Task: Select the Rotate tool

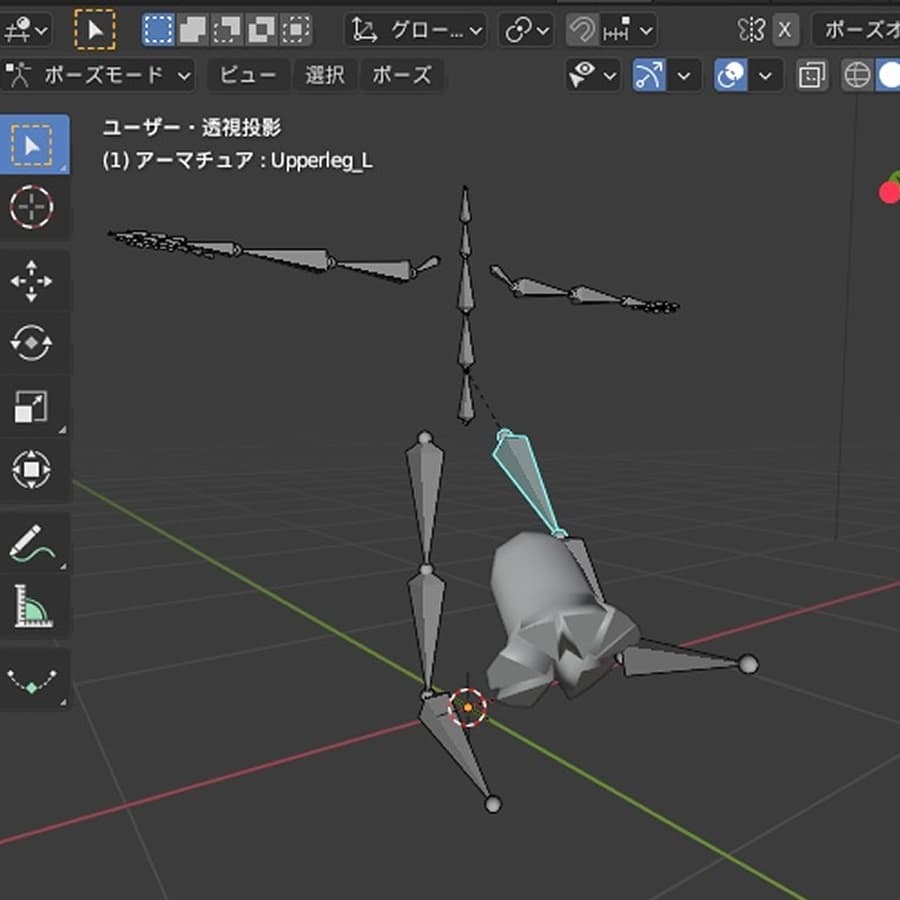Action: click(x=32, y=344)
